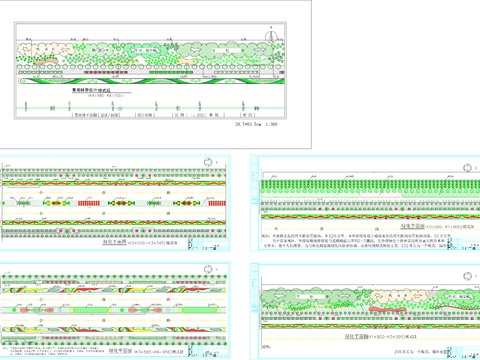Select the red planting bed in the bottom-right sheet
This screenshot has width=480, height=360.
(x=388, y=309)
